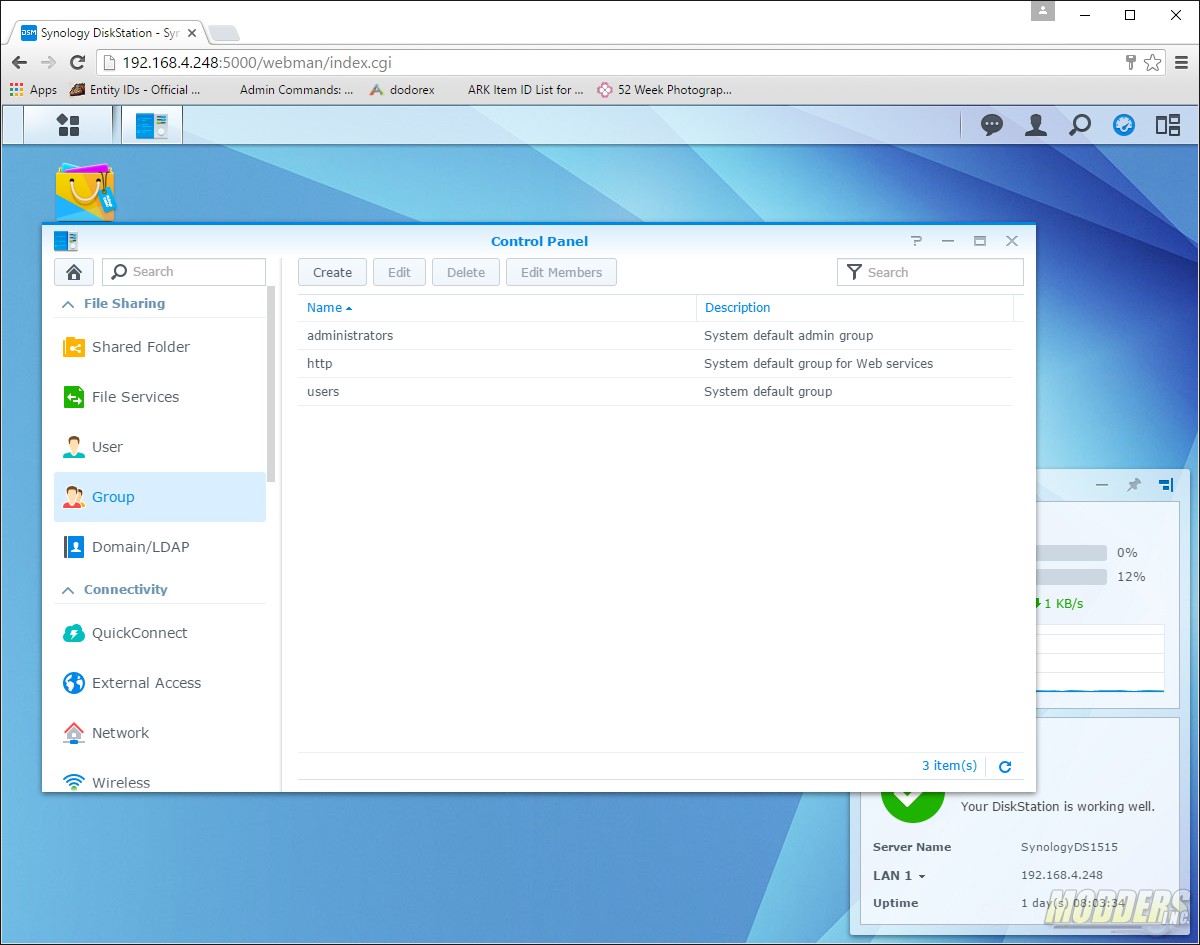Click the Edit button
This screenshot has width=1200, height=945.
399,272
